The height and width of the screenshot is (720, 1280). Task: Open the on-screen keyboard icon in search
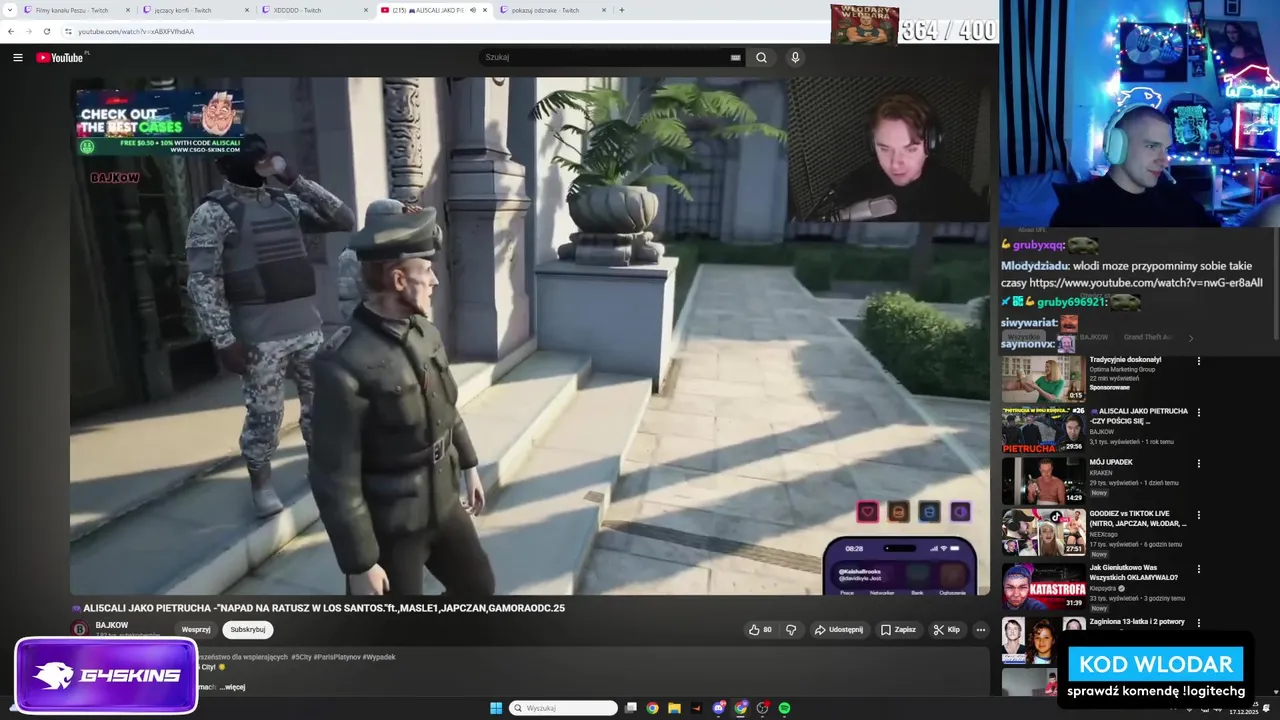click(x=736, y=57)
